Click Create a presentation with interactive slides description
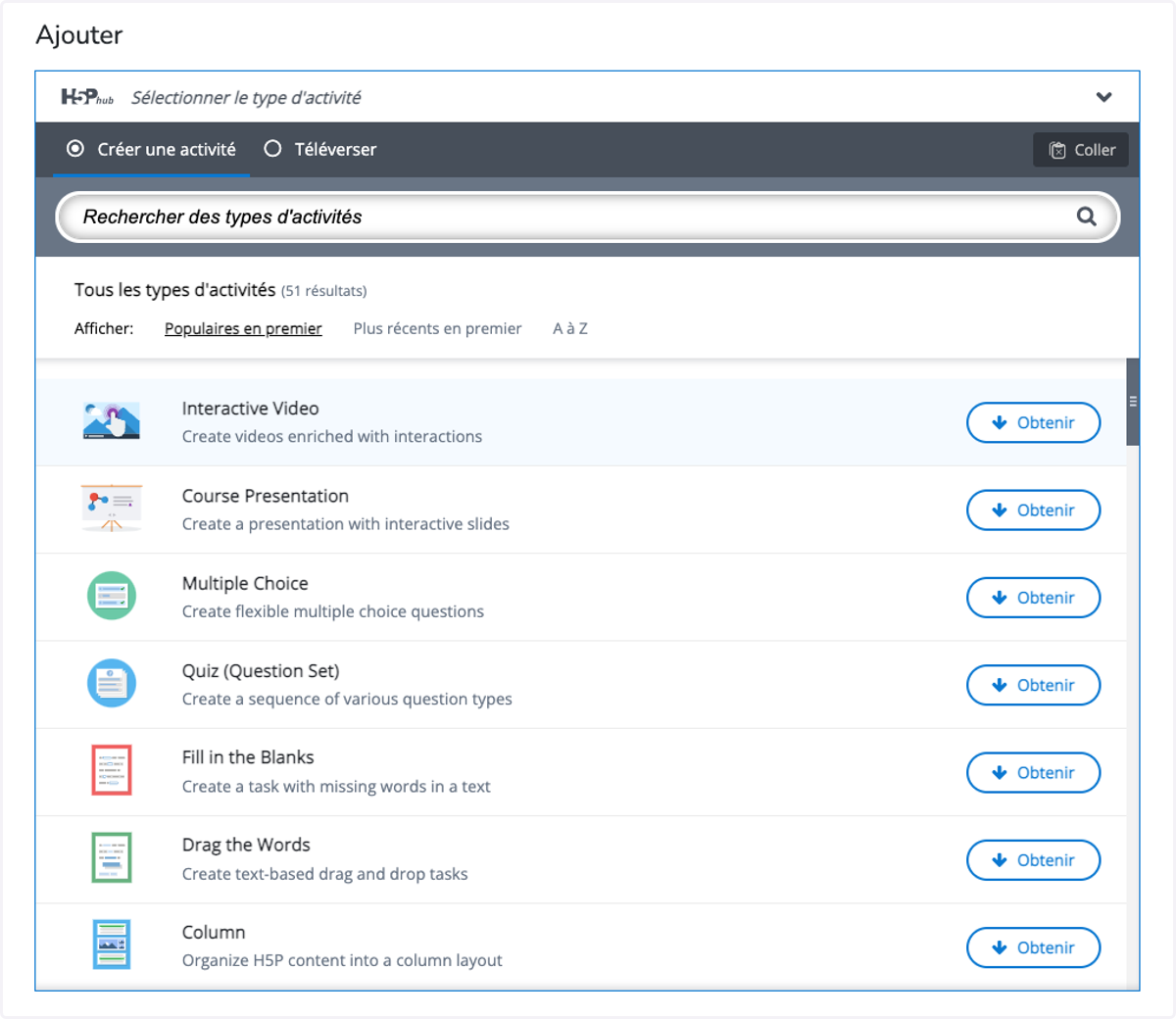The width and height of the screenshot is (1176, 1019). click(346, 524)
